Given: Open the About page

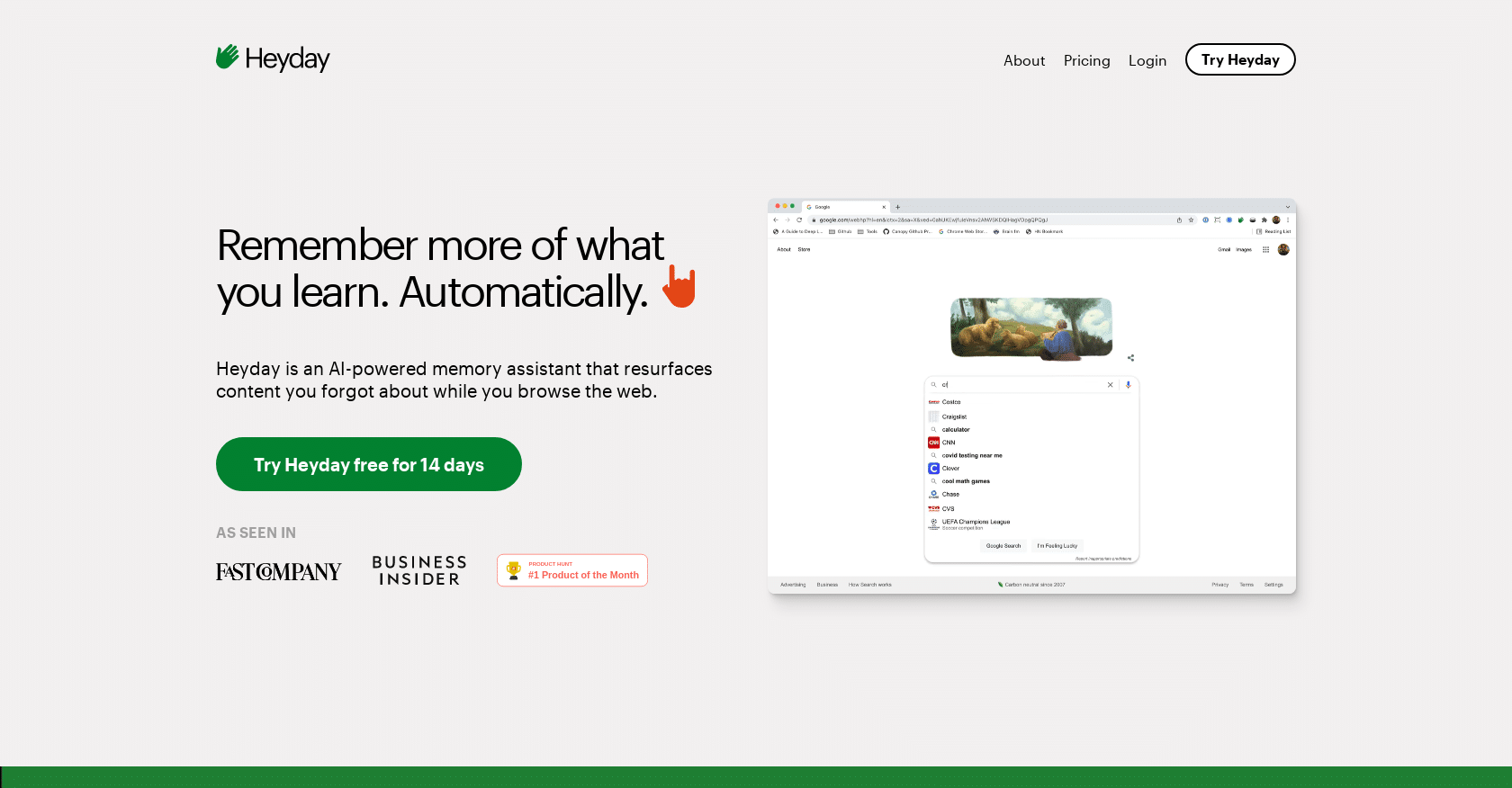Looking at the screenshot, I should pos(1023,60).
